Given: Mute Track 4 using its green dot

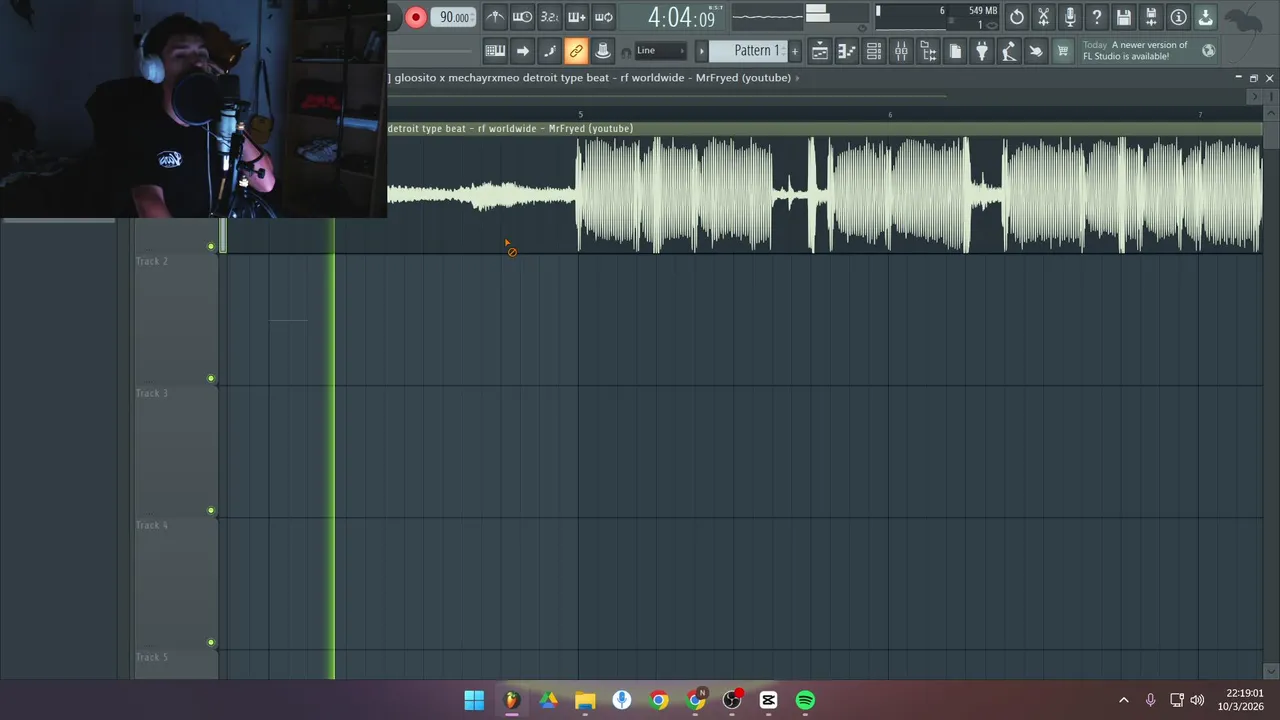Looking at the screenshot, I should (211, 642).
